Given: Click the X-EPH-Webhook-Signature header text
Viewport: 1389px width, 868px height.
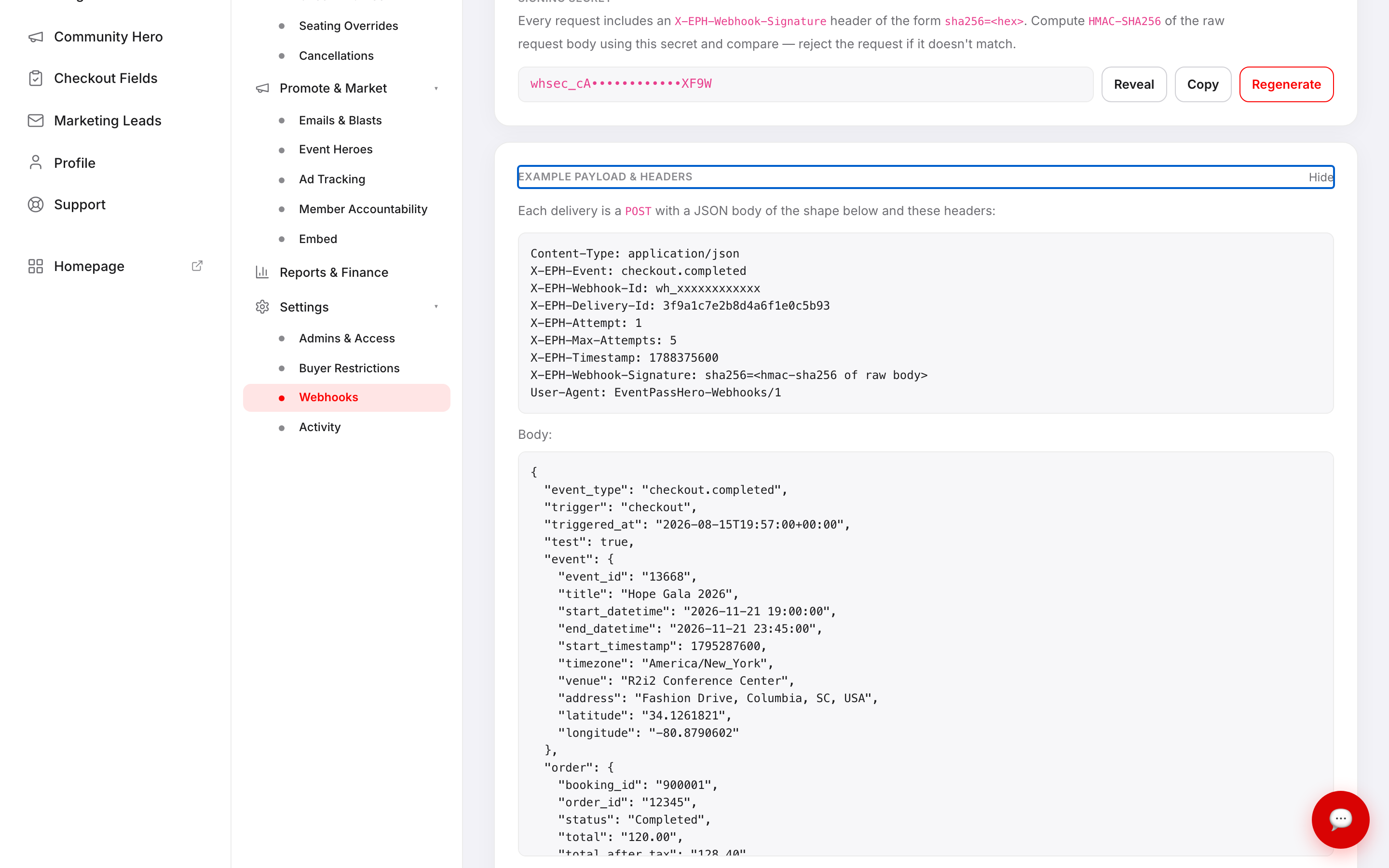Looking at the screenshot, I should (x=750, y=21).
